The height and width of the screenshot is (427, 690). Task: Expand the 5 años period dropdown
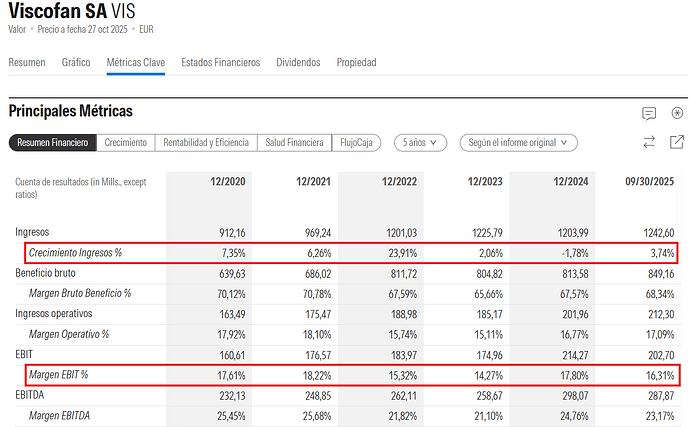coord(420,143)
